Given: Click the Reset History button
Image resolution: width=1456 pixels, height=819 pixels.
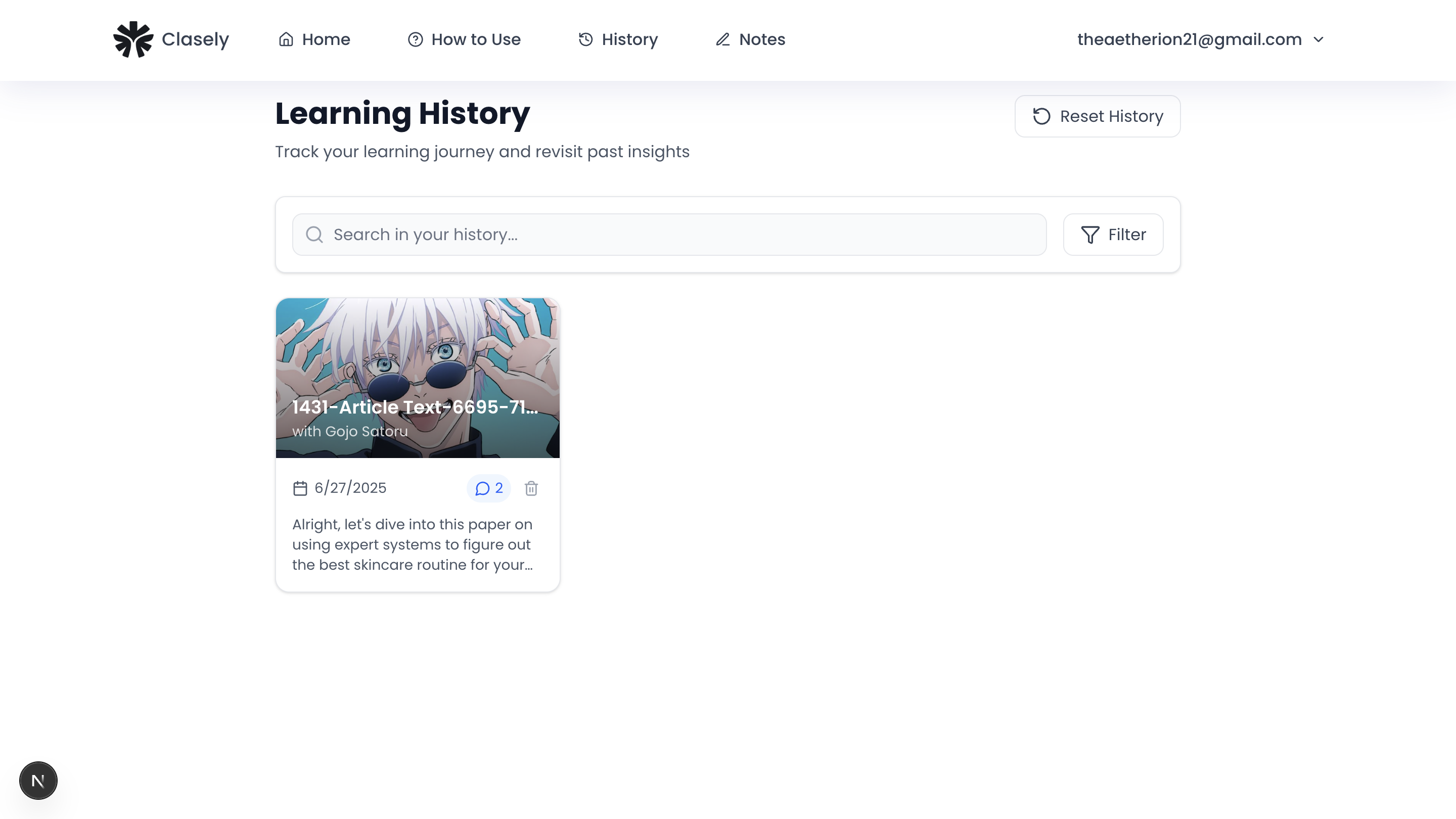Looking at the screenshot, I should [1097, 116].
